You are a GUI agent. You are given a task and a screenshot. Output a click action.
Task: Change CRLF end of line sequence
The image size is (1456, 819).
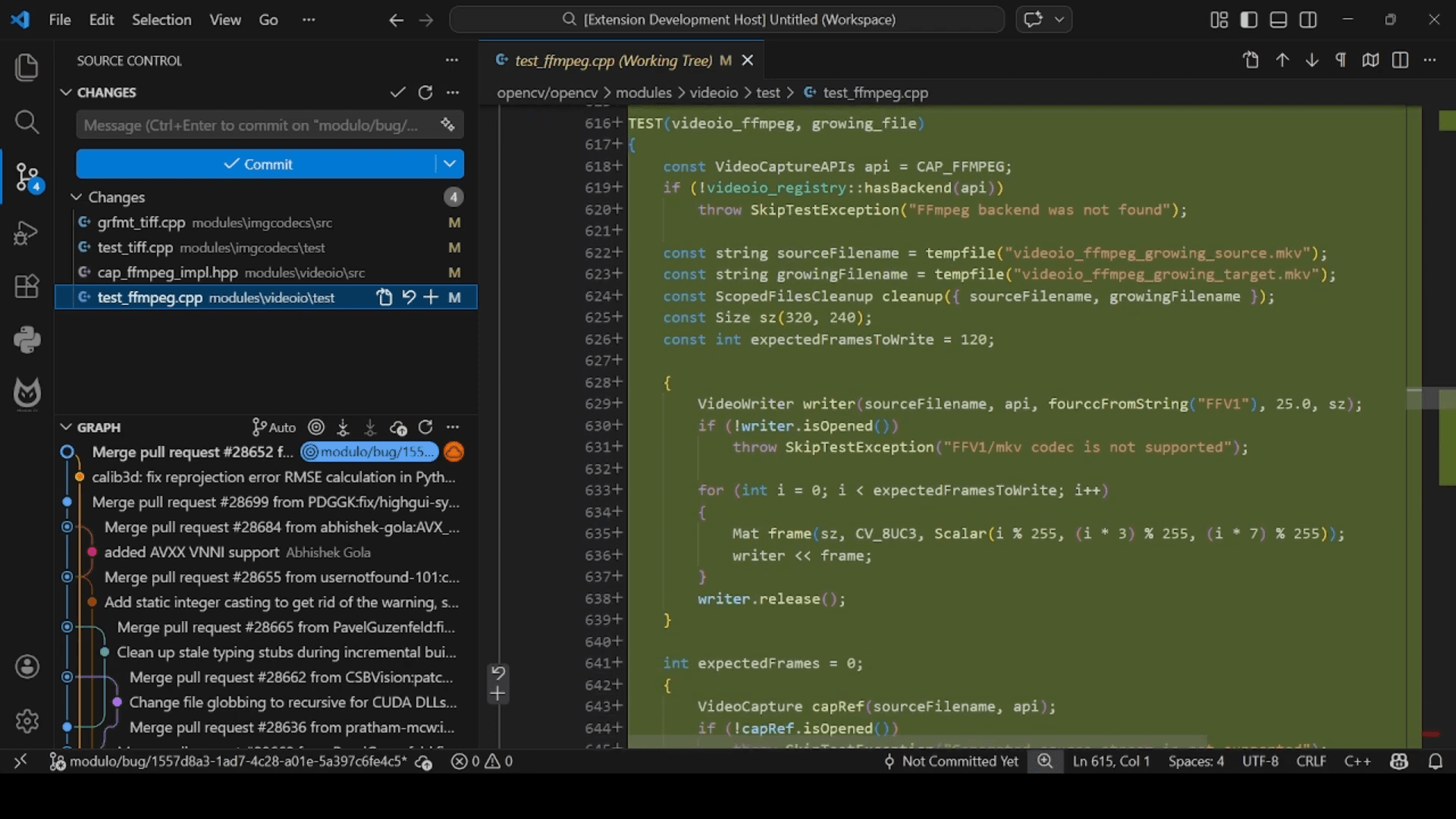point(1311,761)
